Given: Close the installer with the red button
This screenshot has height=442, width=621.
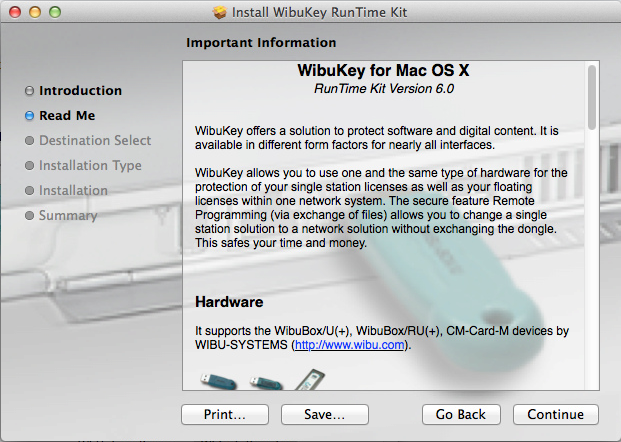Looking at the screenshot, I should pyautogui.click(x=14, y=13).
